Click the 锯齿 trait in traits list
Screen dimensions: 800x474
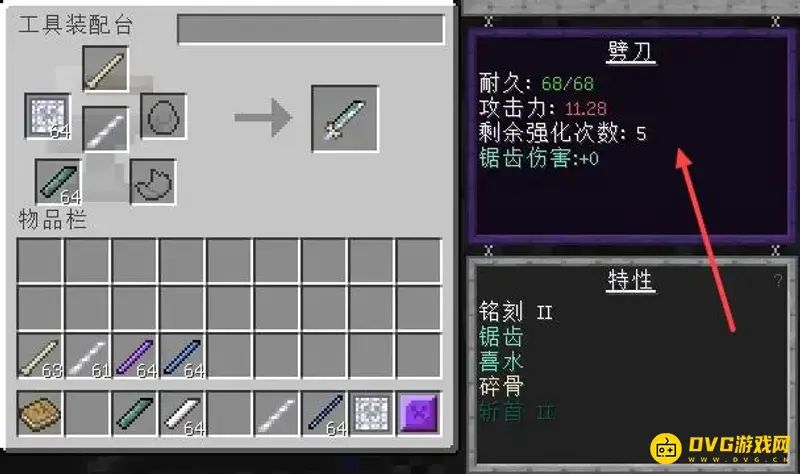(501, 337)
